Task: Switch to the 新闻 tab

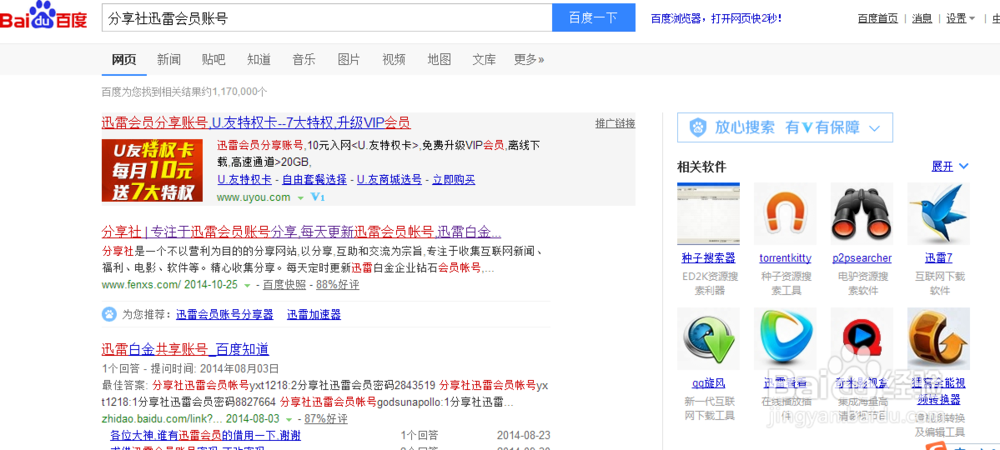Action: coord(169,60)
